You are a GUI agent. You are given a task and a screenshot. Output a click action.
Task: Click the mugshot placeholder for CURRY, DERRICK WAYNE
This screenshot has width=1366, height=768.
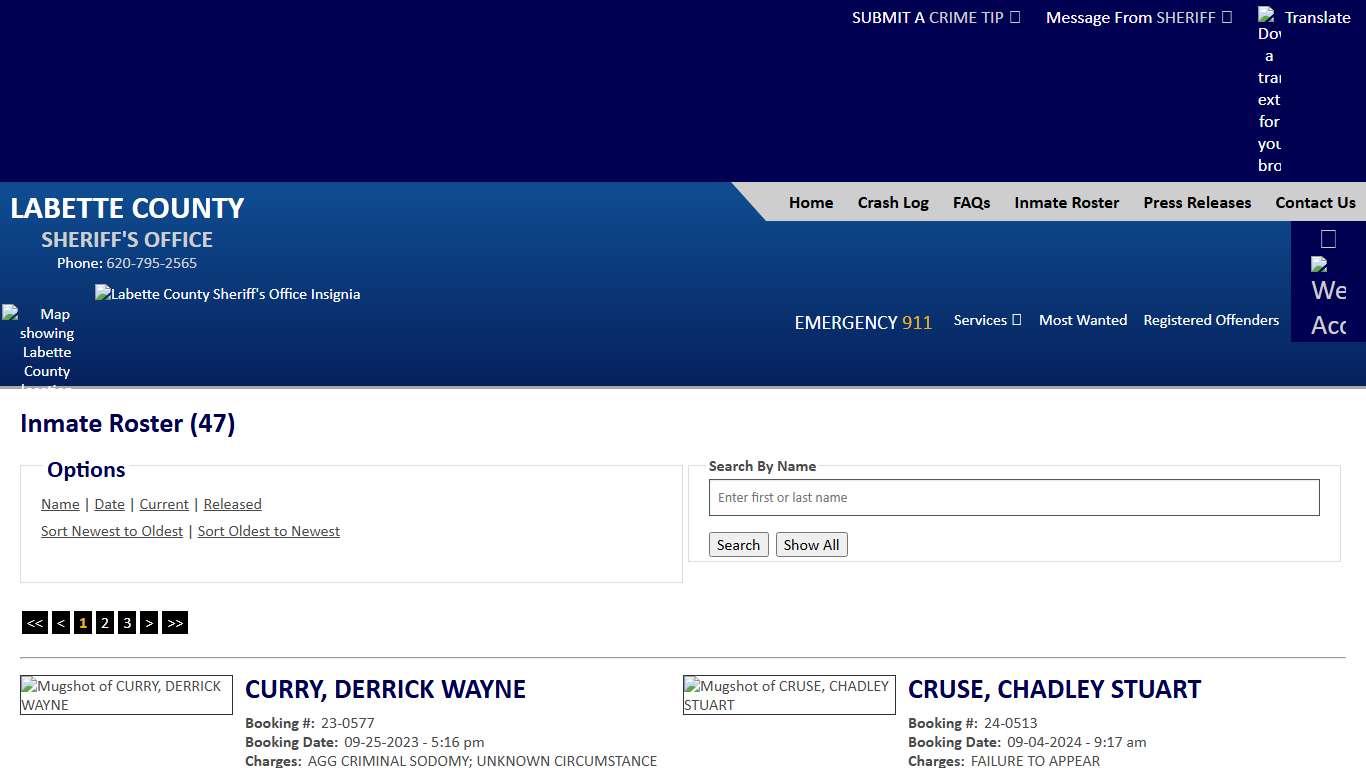[125, 694]
